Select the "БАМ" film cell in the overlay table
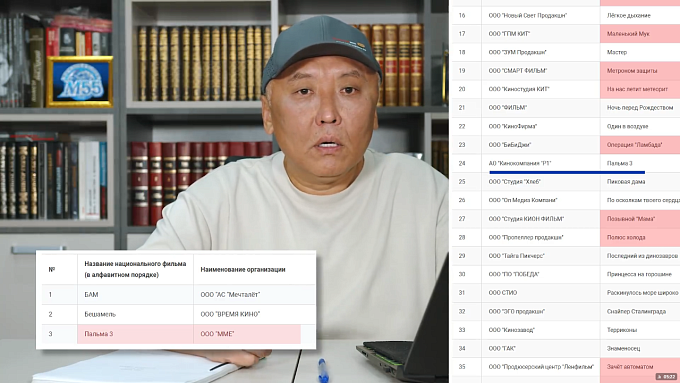The width and height of the screenshot is (680, 383). point(135,295)
